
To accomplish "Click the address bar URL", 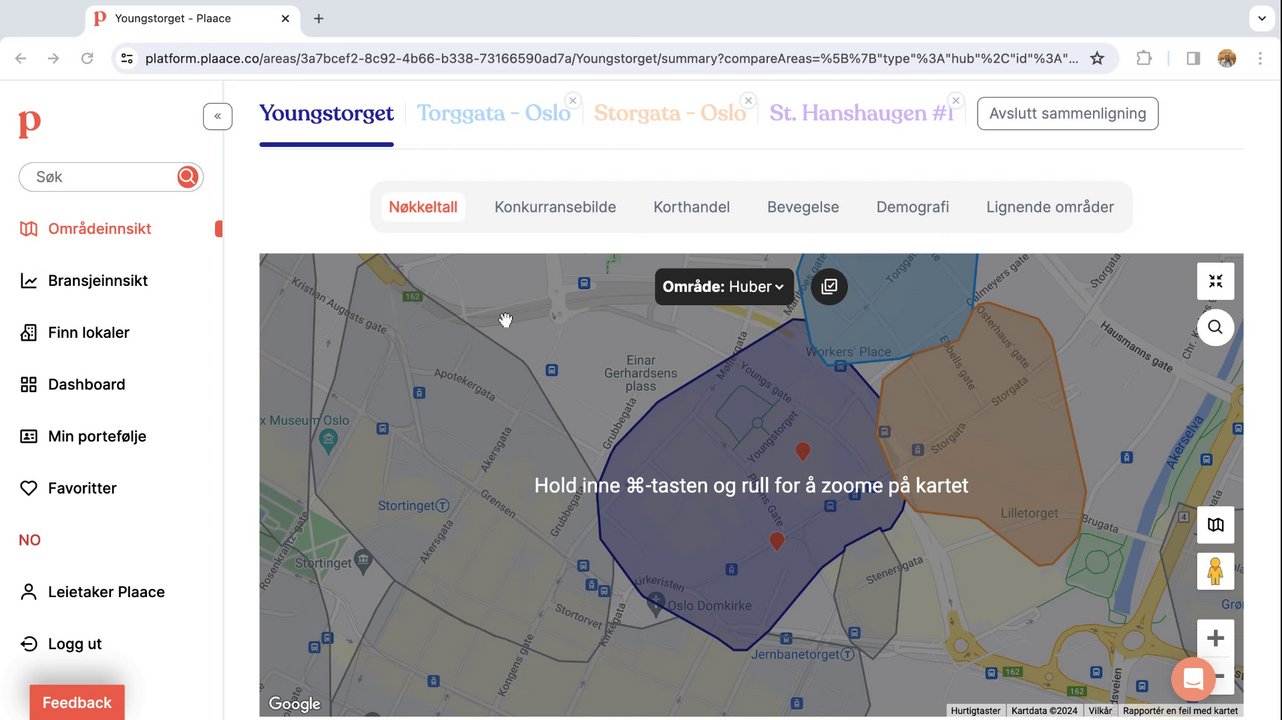I will pyautogui.click(x=612, y=58).
